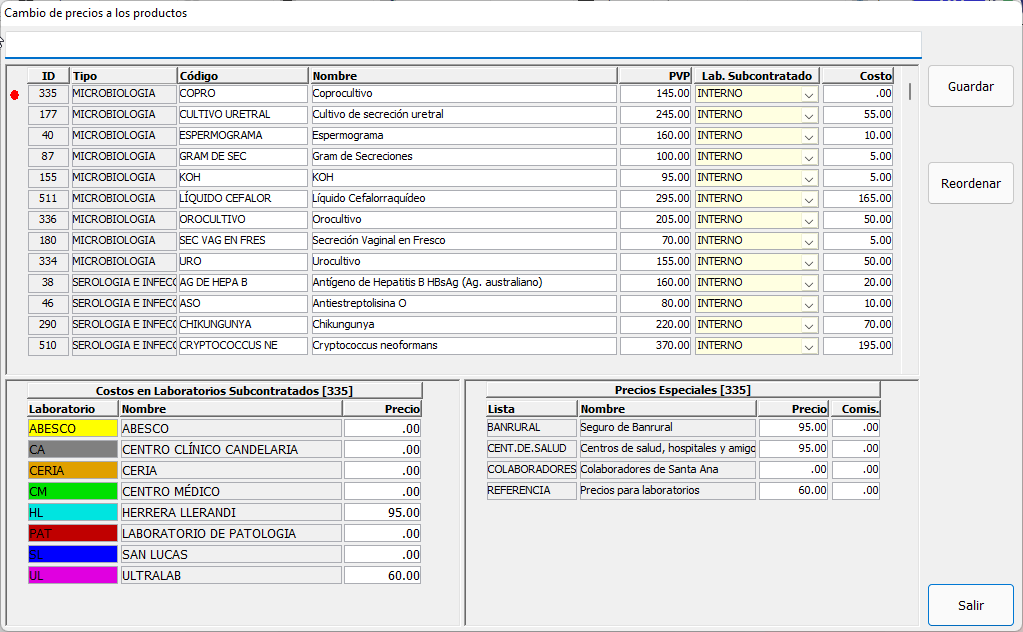Expand the INTERNO dropdown for Espermograma row

coord(809,136)
